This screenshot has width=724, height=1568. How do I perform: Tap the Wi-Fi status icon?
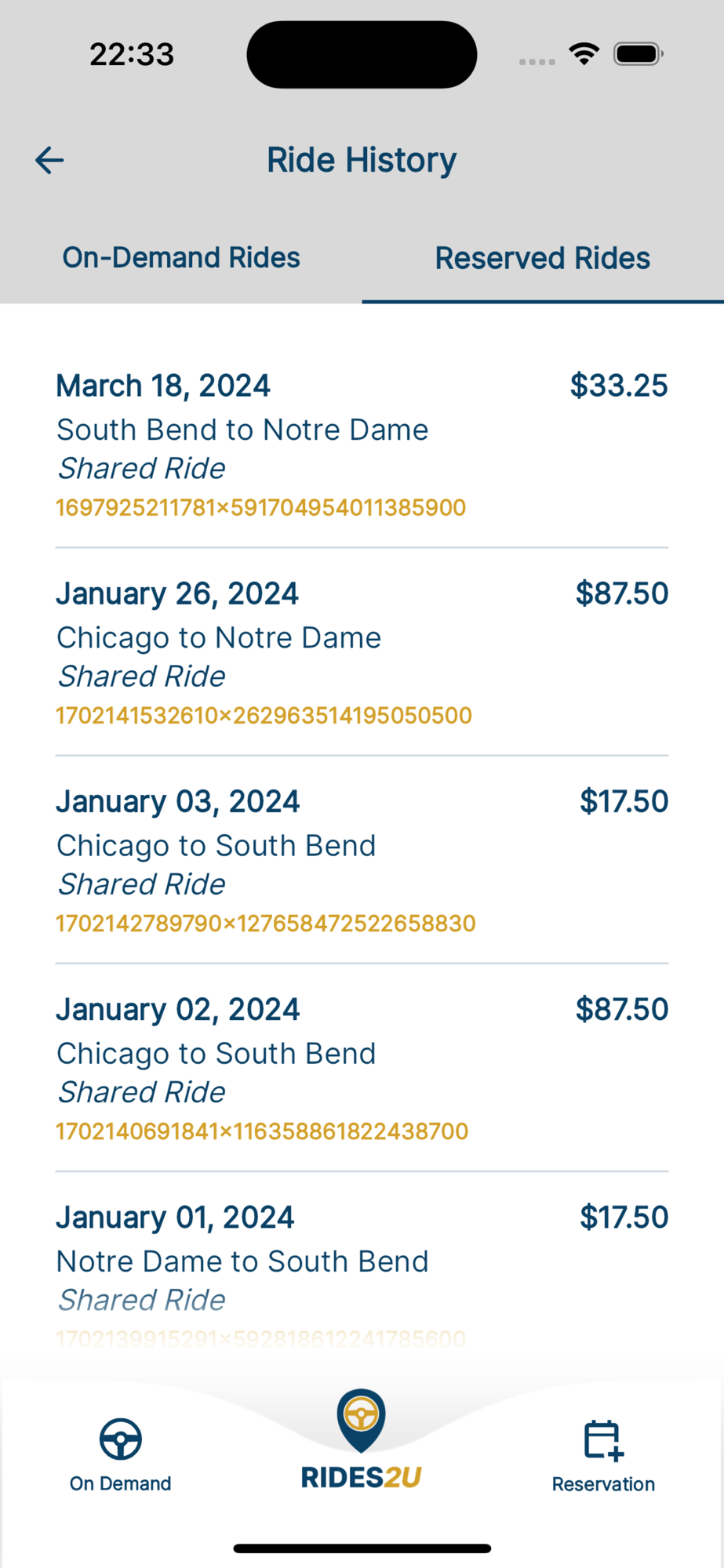(584, 54)
